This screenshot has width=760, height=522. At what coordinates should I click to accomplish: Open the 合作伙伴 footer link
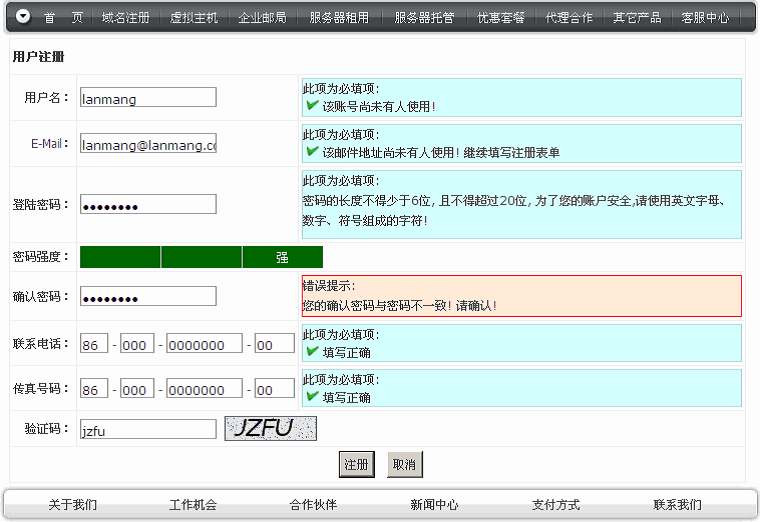[313, 505]
